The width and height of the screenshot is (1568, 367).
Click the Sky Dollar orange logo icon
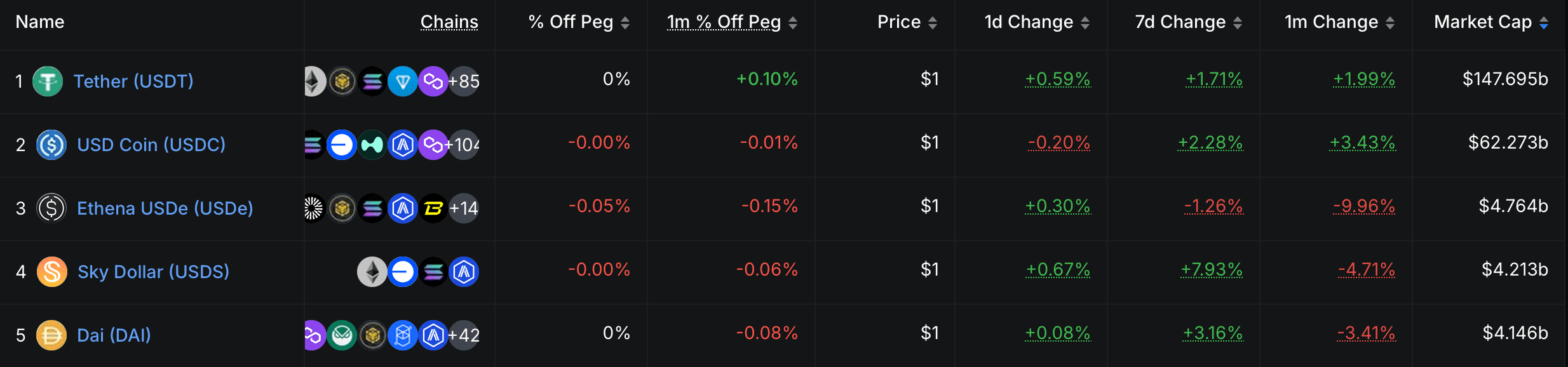(52, 272)
